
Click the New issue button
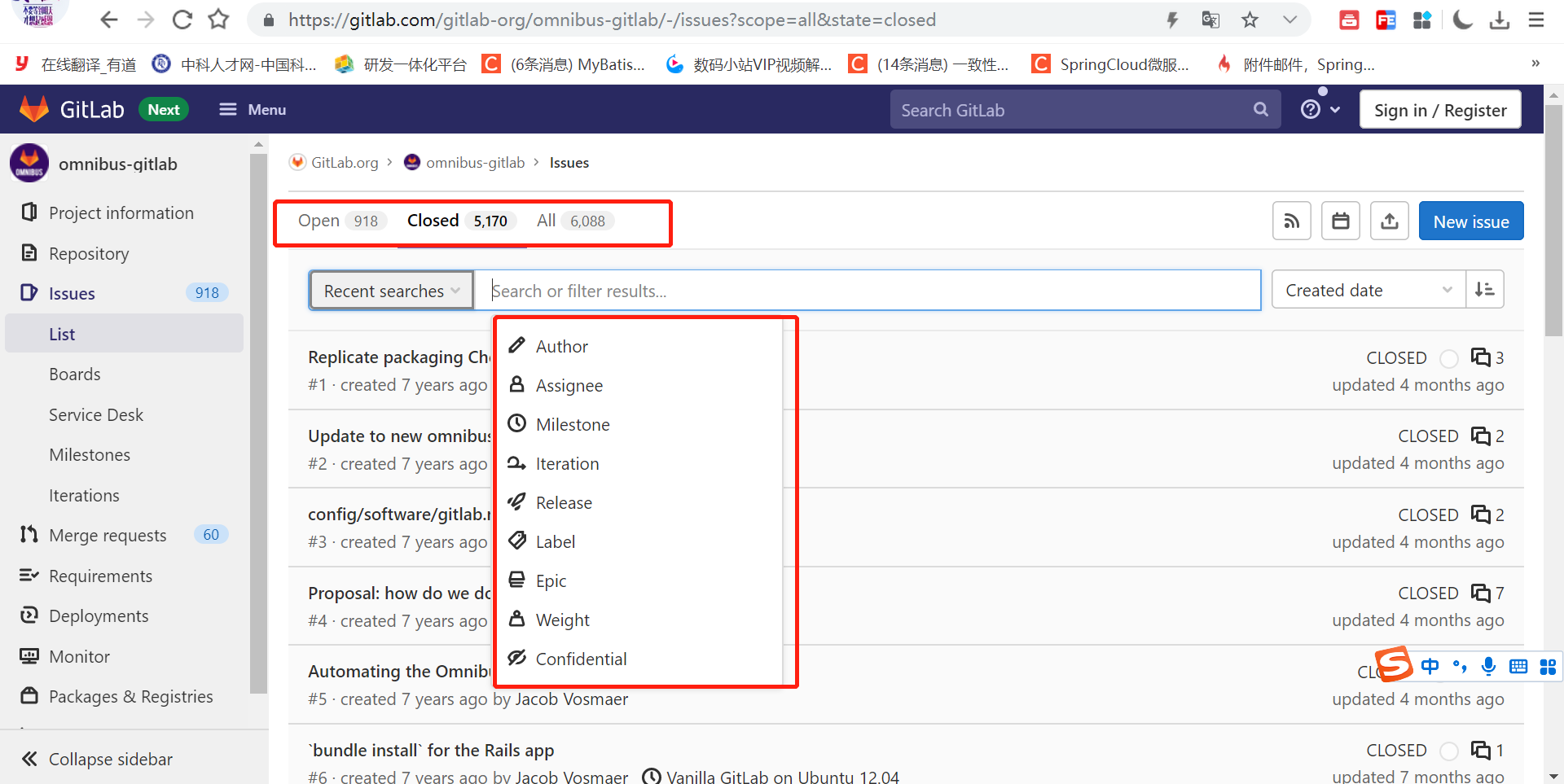1470,221
